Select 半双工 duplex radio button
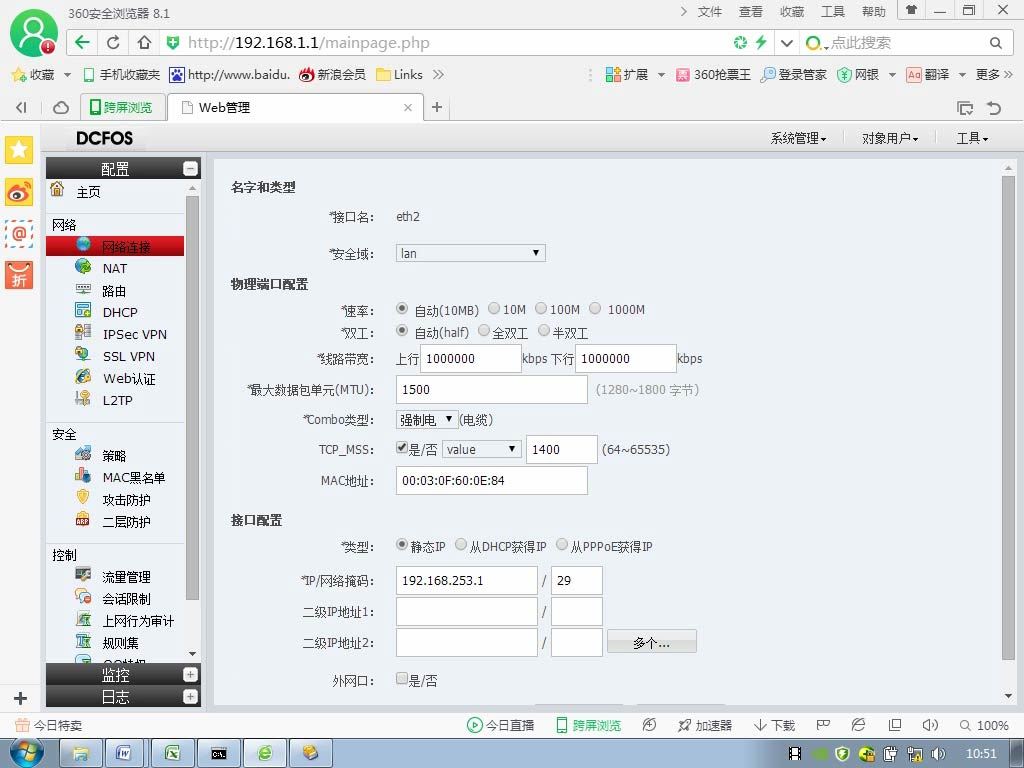Image resolution: width=1024 pixels, height=768 pixels. (544, 331)
